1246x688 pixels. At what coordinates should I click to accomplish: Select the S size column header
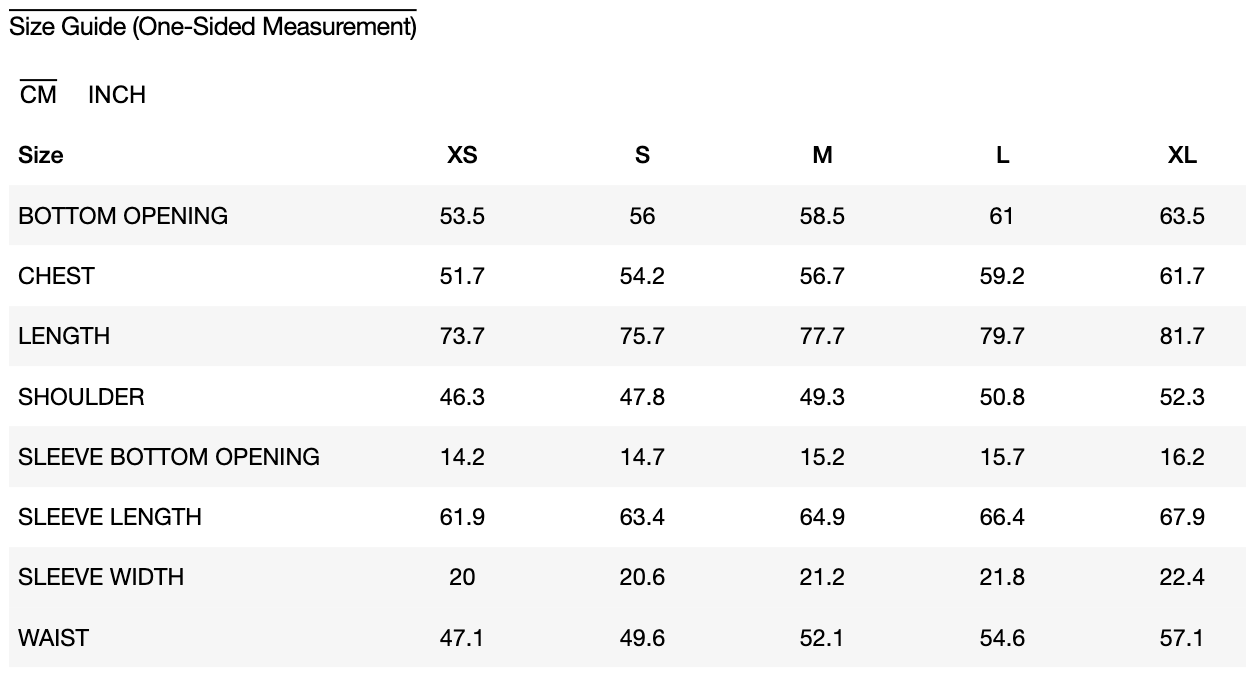tap(642, 155)
